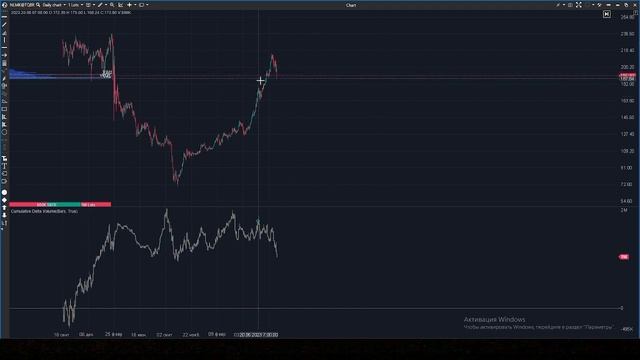Click the application logo icon in toolbar
640x360 pixels.
pyautogui.click(x=4, y=5)
